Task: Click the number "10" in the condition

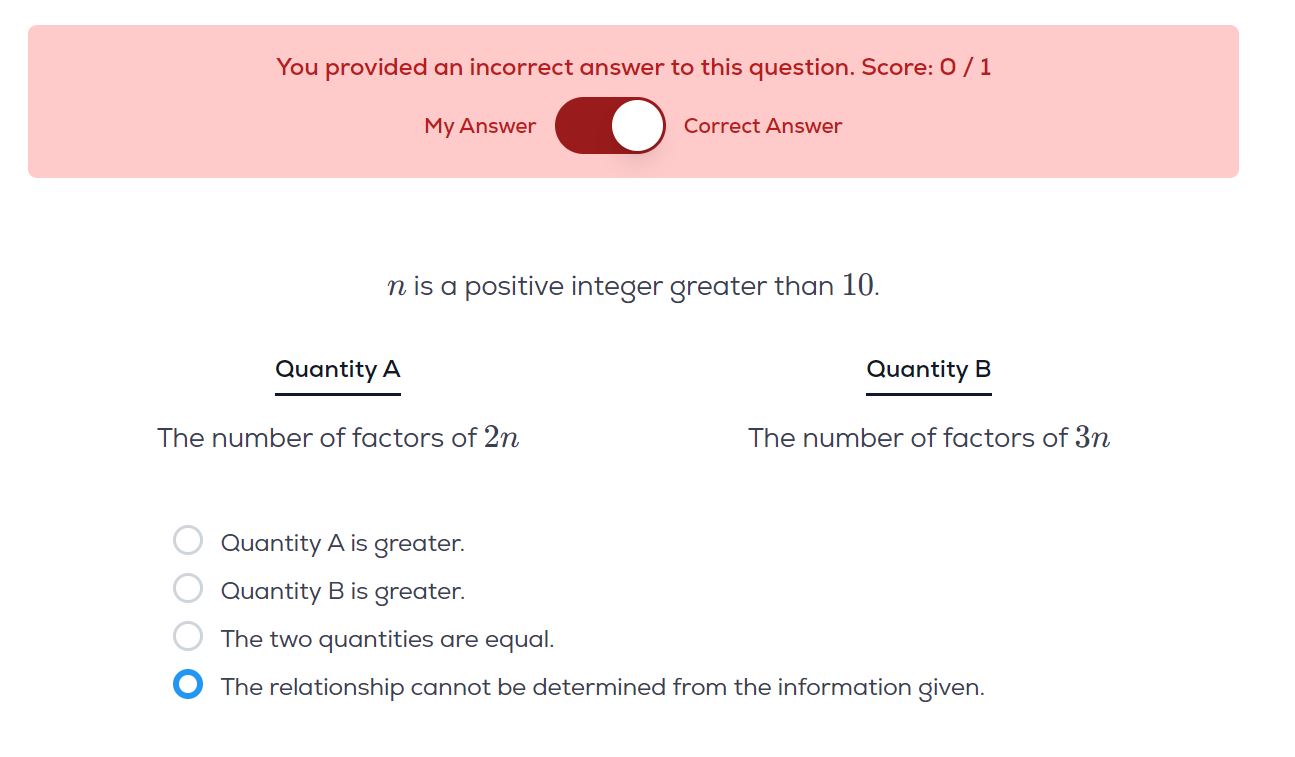Action: 857,286
